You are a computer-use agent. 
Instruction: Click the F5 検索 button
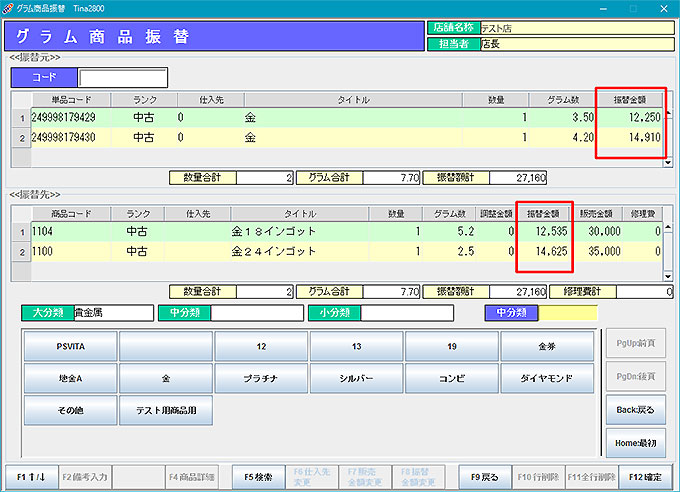[258, 477]
